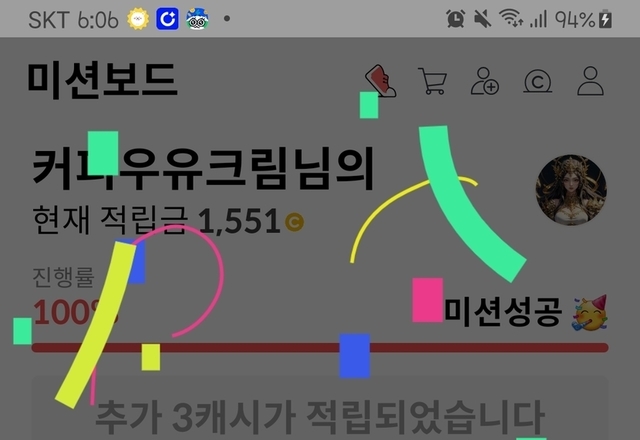Viewport: 640px width, 440px height.
Task: Tap the party face emoji
Action: coord(590,314)
